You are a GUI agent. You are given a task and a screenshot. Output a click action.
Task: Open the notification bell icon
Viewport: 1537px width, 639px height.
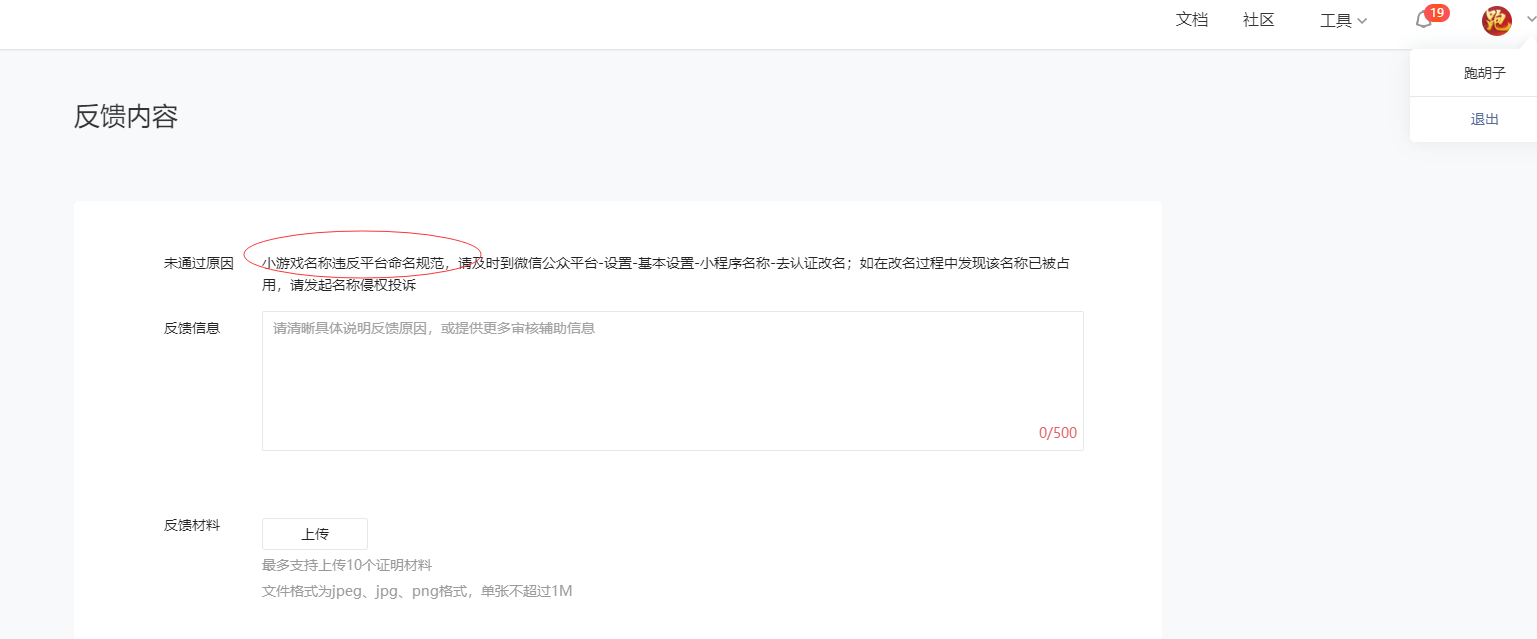(1423, 20)
